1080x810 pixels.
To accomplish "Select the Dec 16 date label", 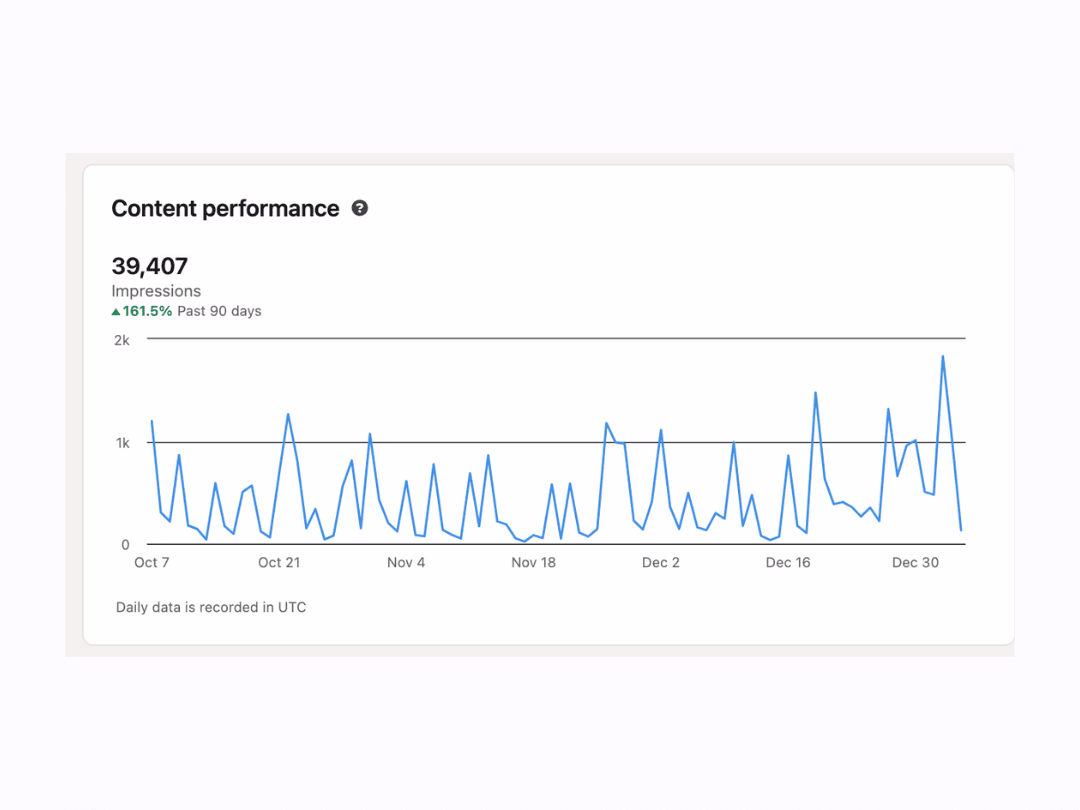I will pyautogui.click(x=788, y=563).
